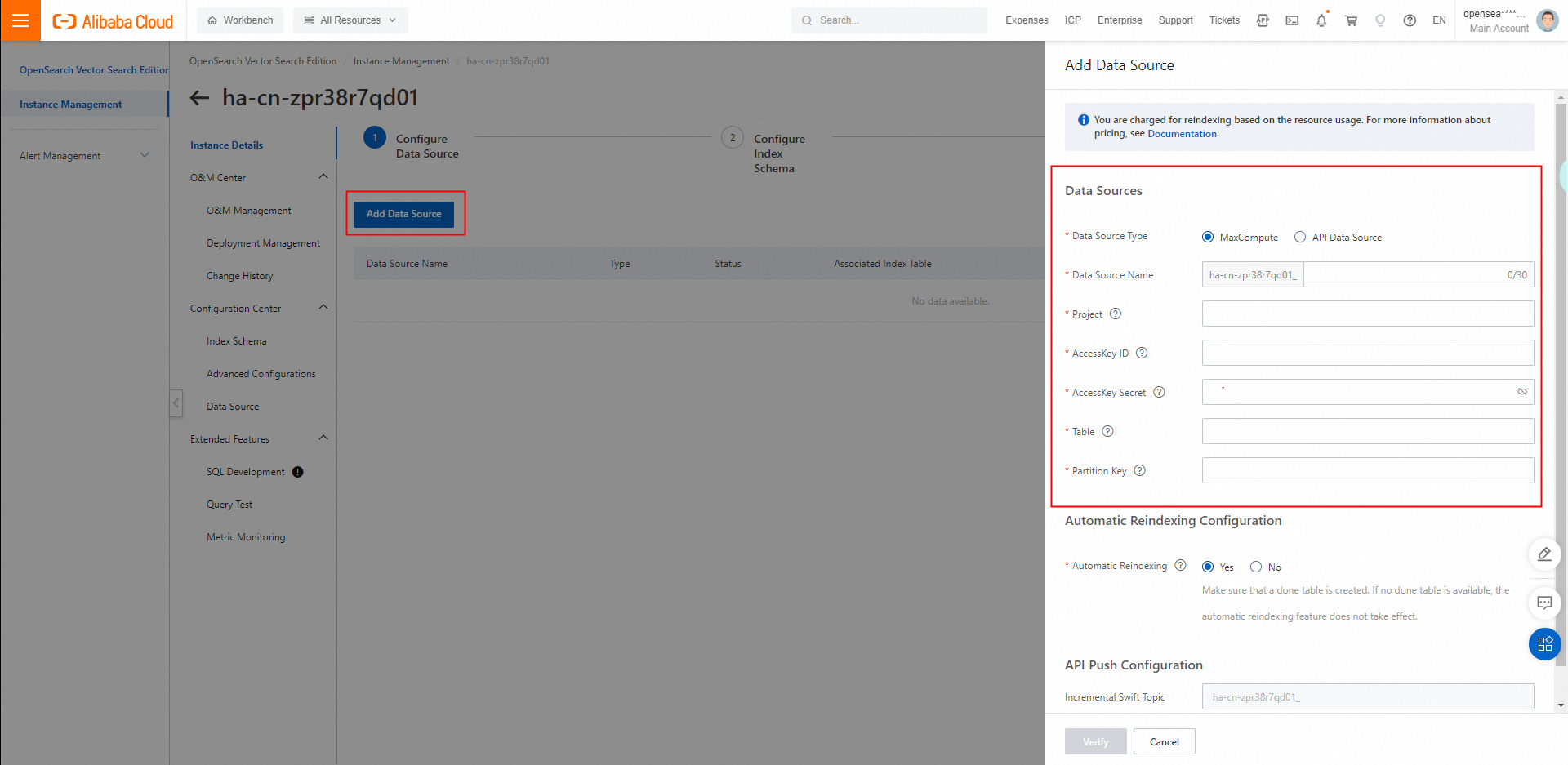Open Query Test page

229,505
